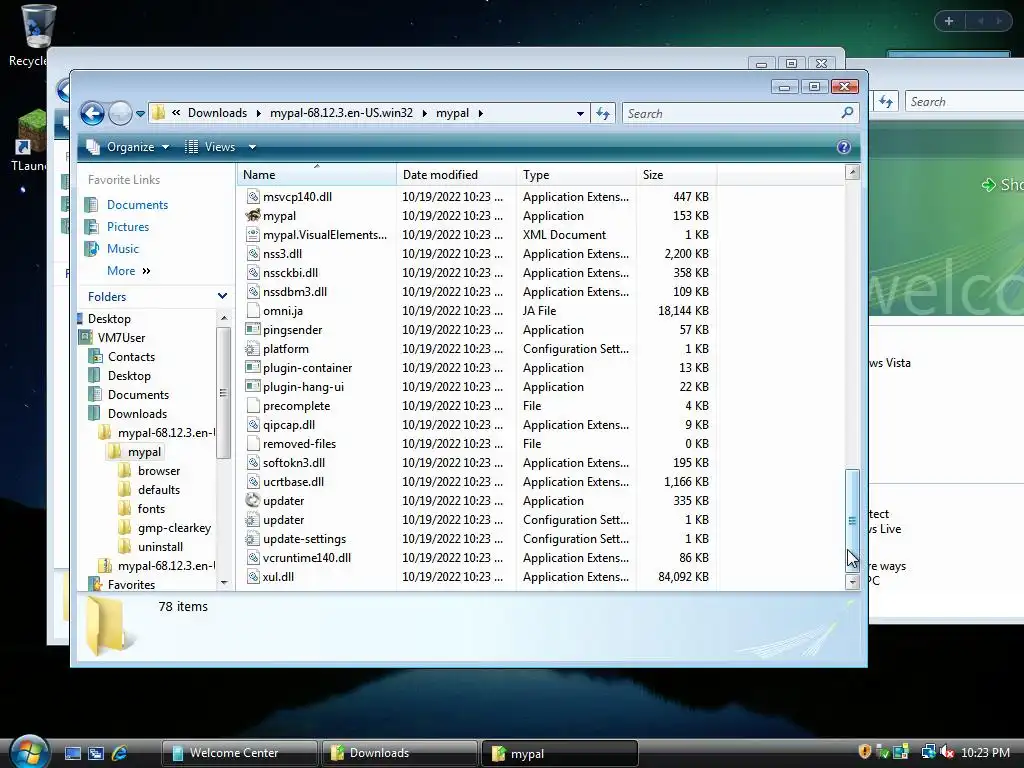Expand the More favorite links
Viewport: 1024px width, 768px height.
pos(129,271)
